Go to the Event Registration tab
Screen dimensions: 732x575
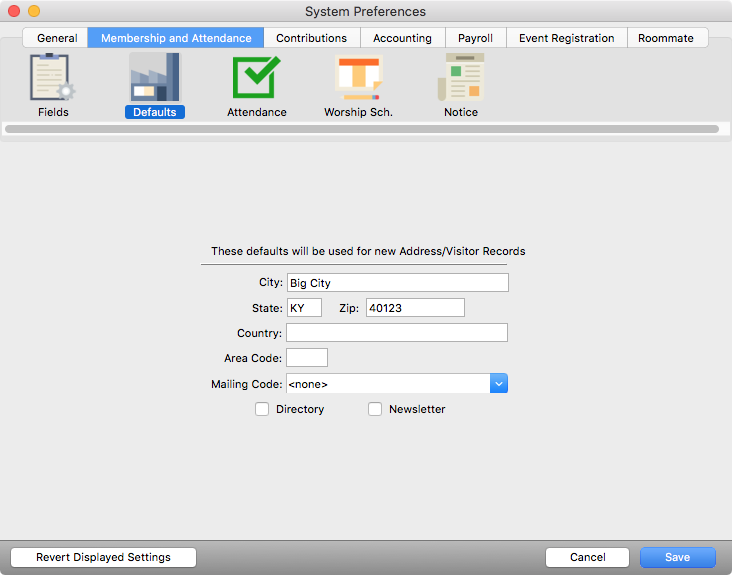(x=566, y=38)
